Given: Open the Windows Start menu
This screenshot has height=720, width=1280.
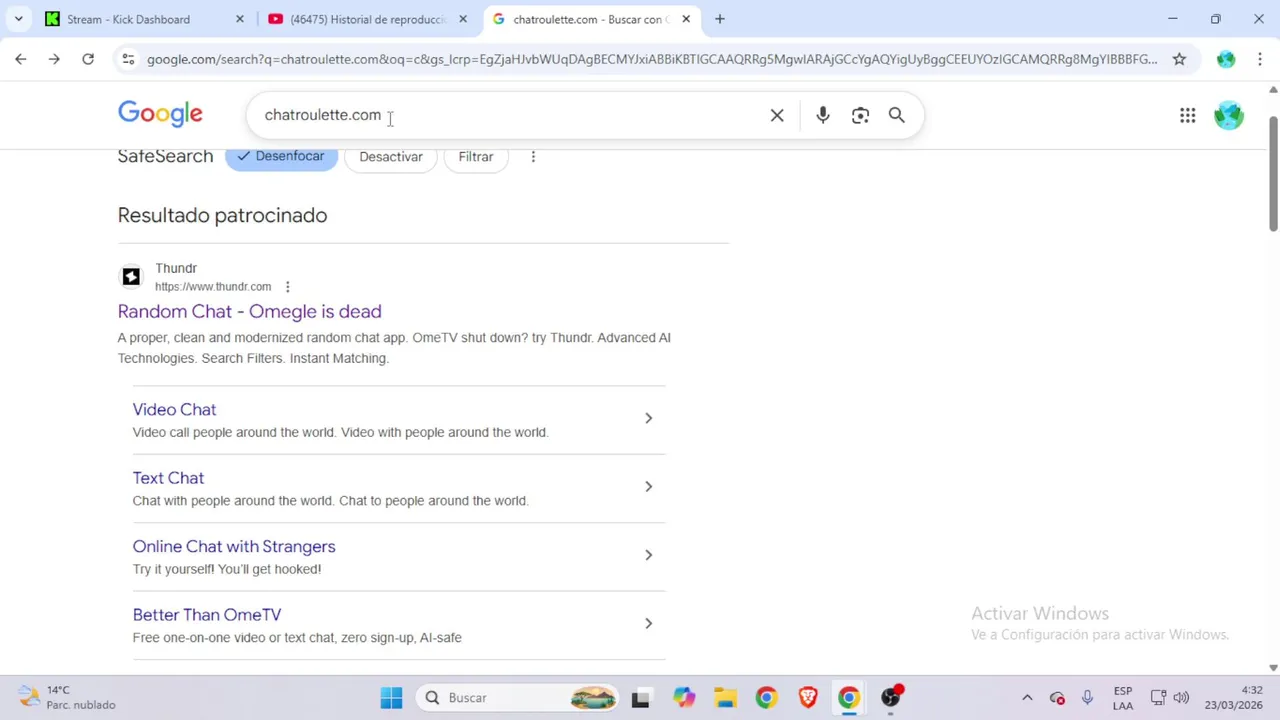Looking at the screenshot, I should point(391,698).
